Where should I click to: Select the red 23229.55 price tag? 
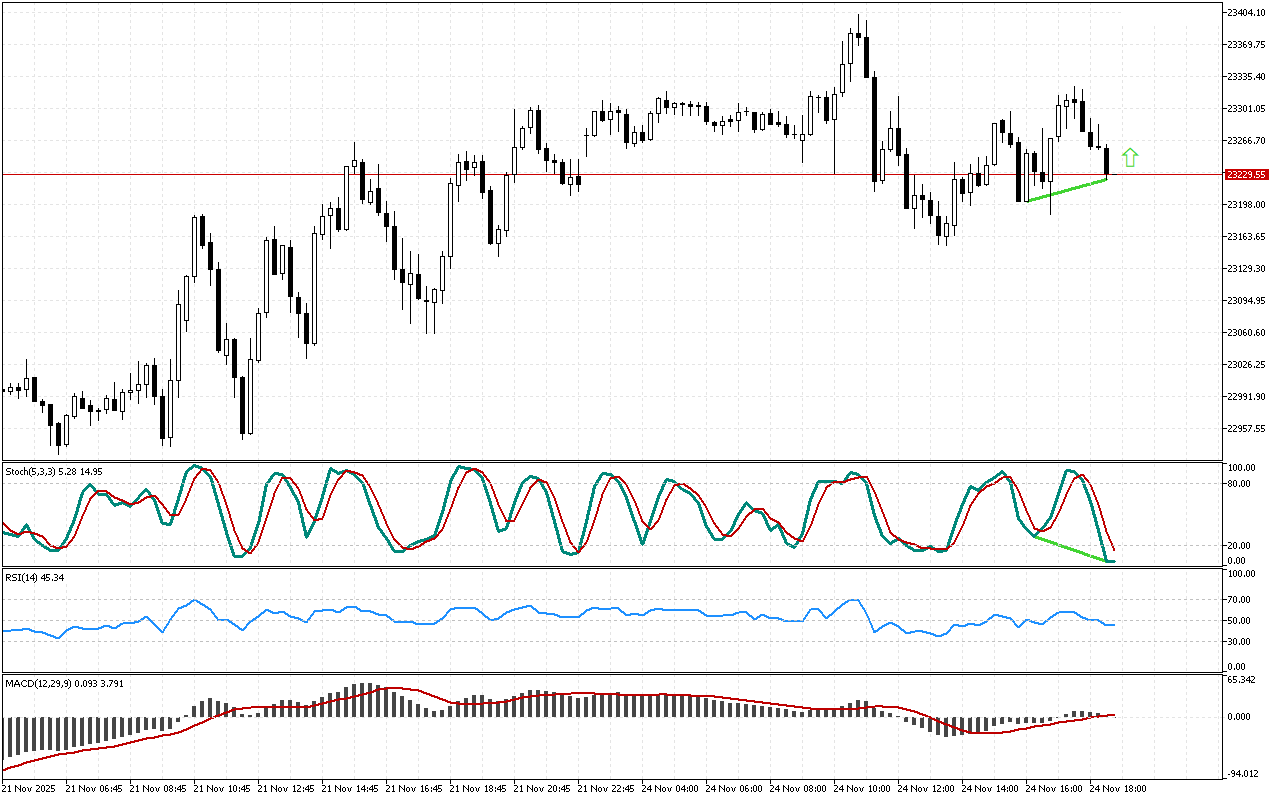click(1246, 174)
